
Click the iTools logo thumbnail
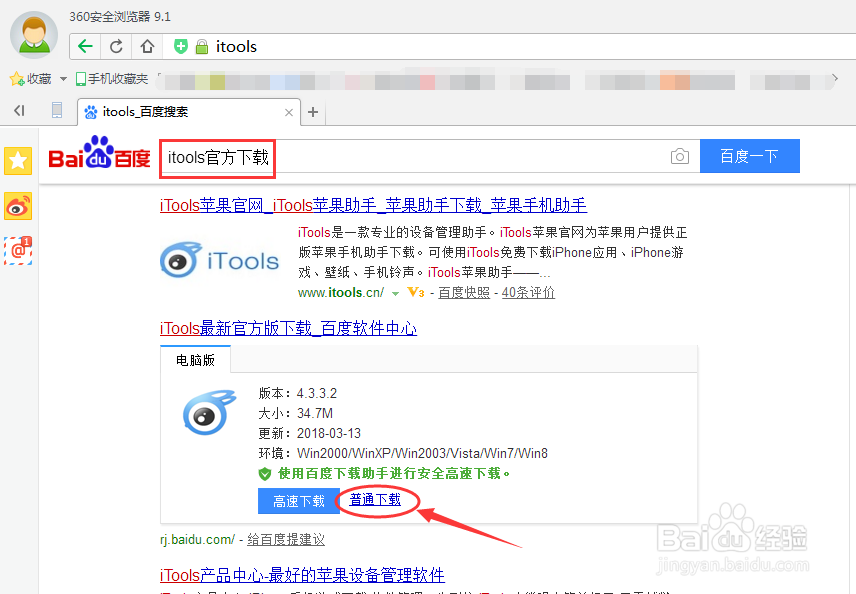point(219,260)
